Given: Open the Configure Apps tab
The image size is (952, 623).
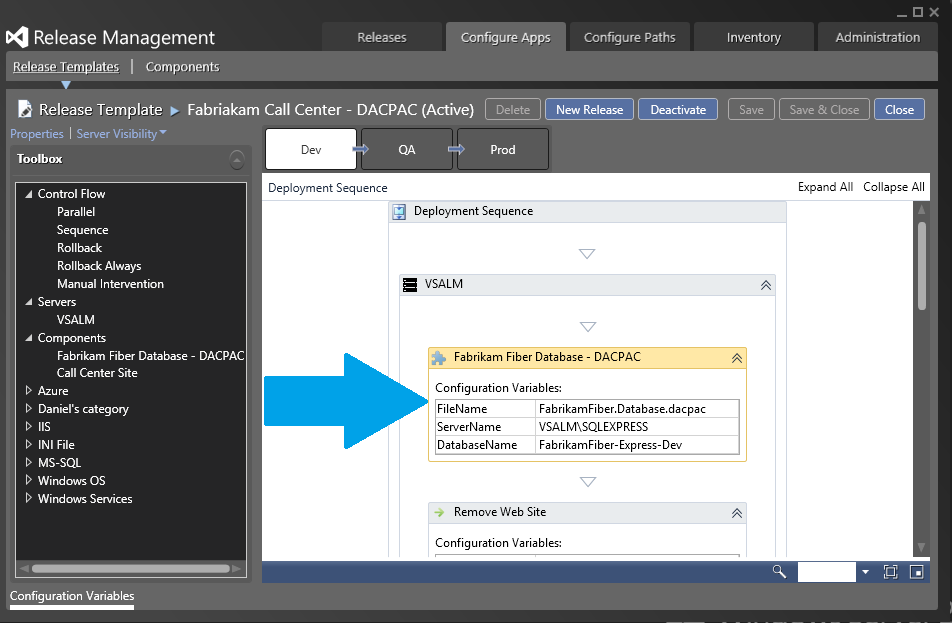Looking at the screenshot, I should coord(506,37).
